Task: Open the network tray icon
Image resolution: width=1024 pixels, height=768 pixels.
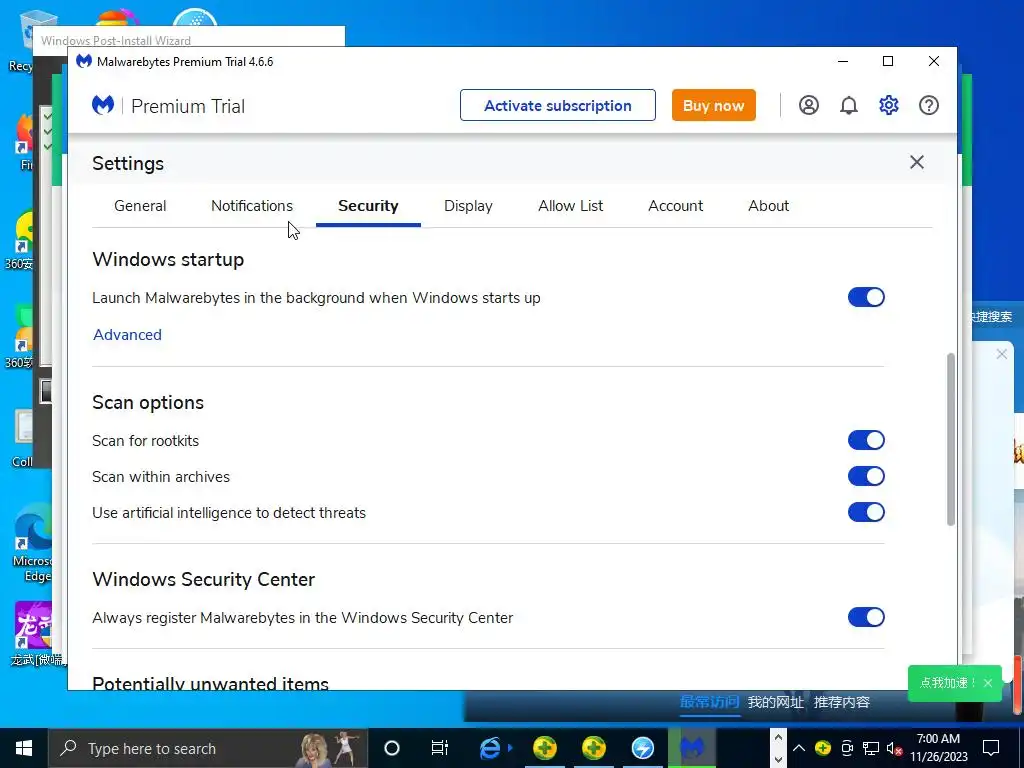Action: 871,748
